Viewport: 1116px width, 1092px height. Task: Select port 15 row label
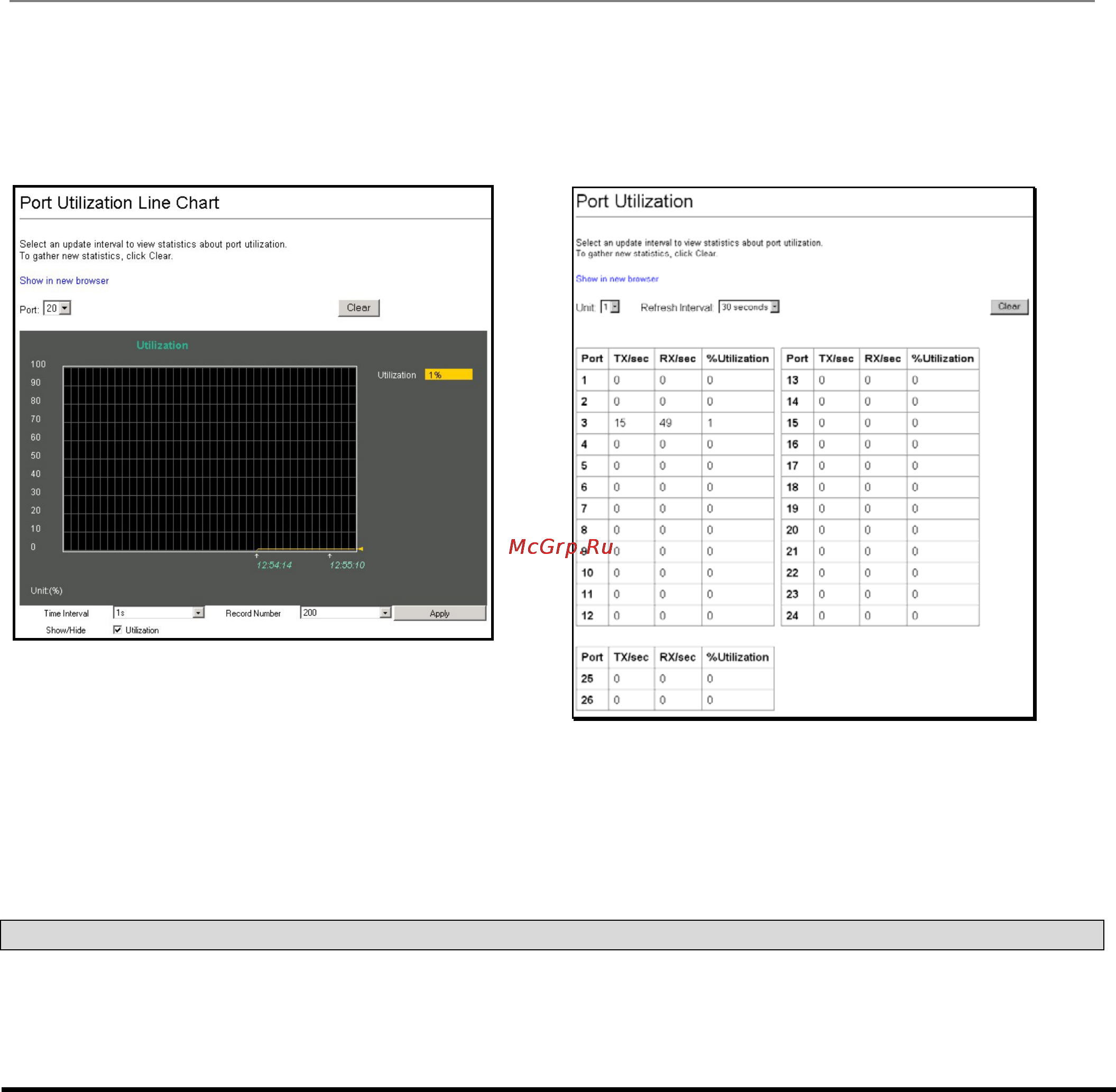click(x=792, y=423)
